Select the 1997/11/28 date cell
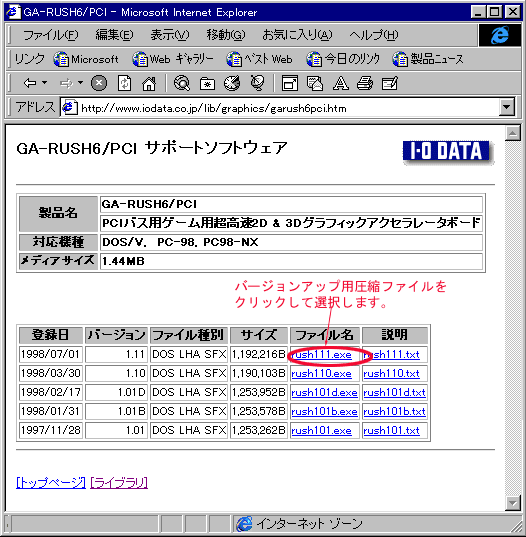The height and width of the screenshot is (537, 526). pos(50,430)
